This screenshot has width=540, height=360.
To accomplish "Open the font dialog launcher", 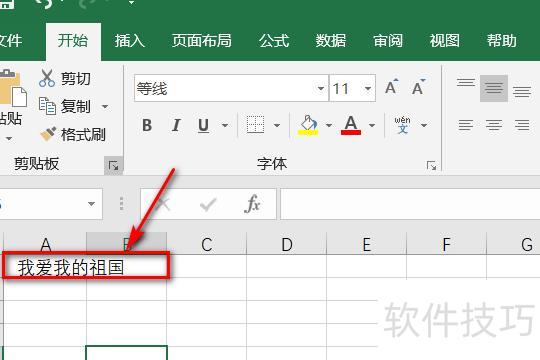I will pyautogui.click(x=431, y=166).
